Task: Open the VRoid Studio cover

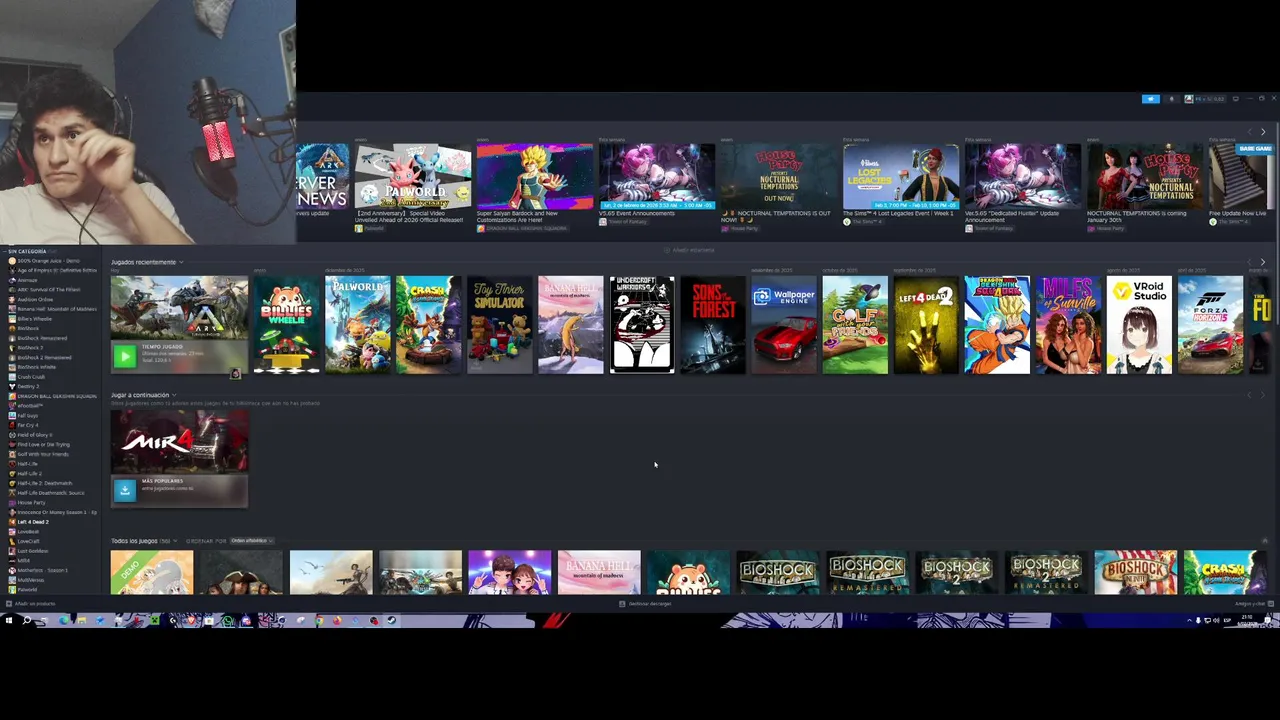Action: [x=1139, y=325]
